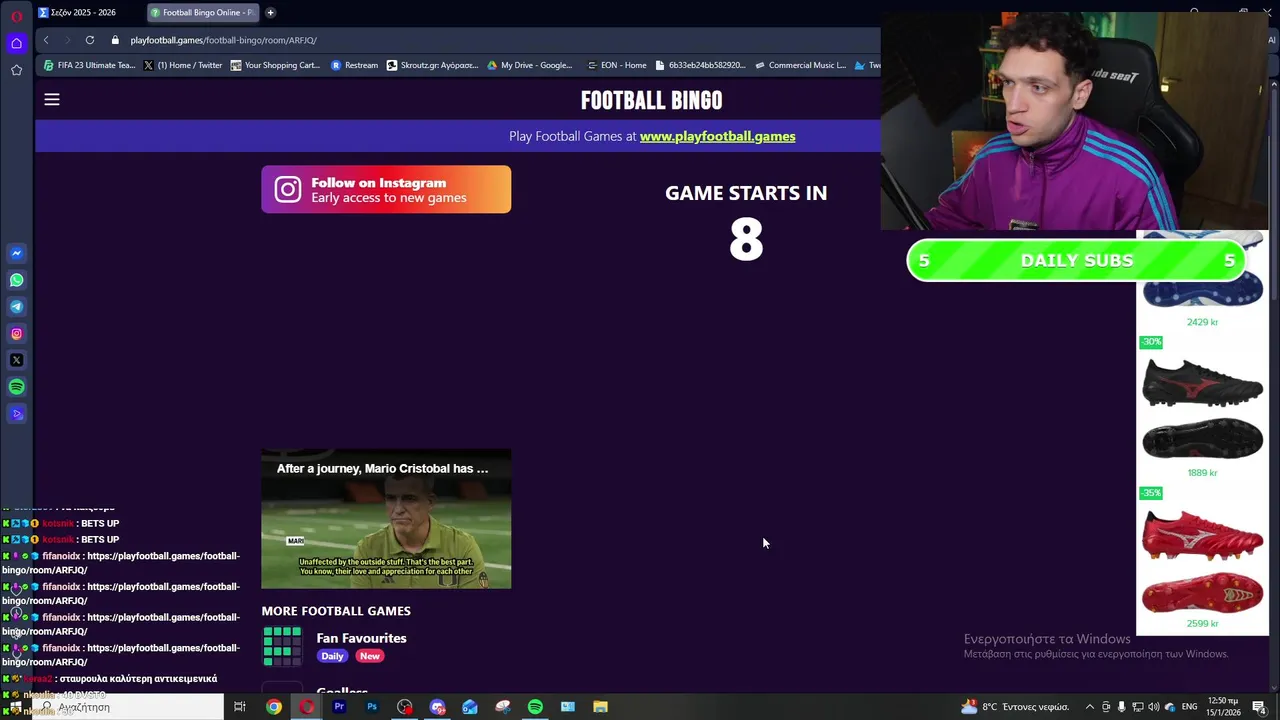This screenshot has height=720, width=1280.
Task: Open the Opera menu logo
Action: tap(16, 15)
